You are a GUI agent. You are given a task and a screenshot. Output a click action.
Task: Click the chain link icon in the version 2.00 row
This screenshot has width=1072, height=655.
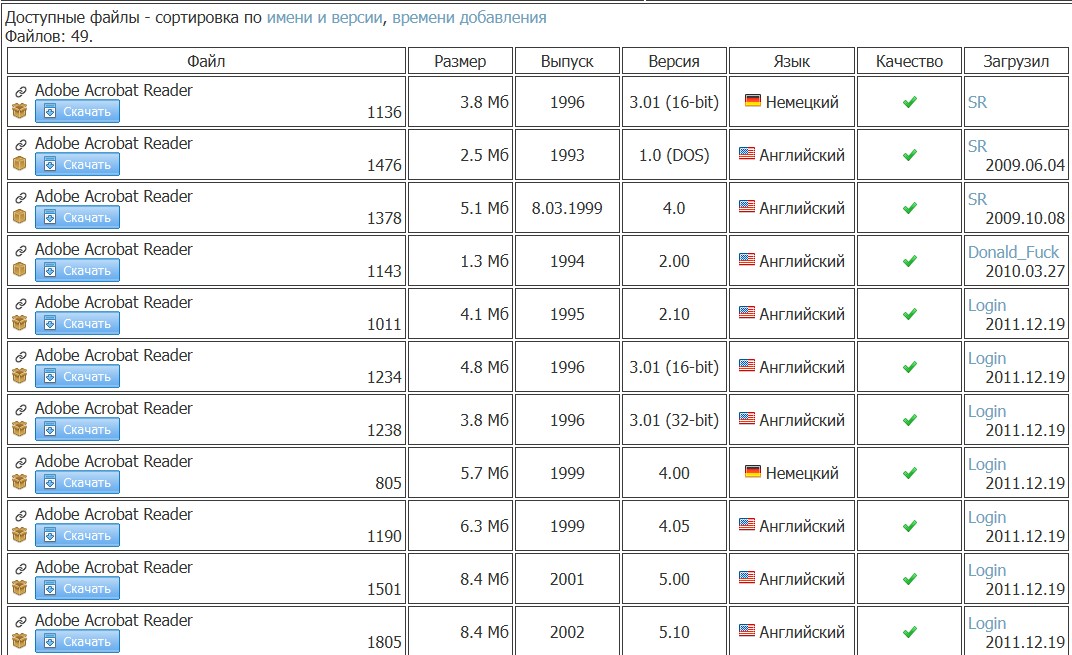click(21, 251)
